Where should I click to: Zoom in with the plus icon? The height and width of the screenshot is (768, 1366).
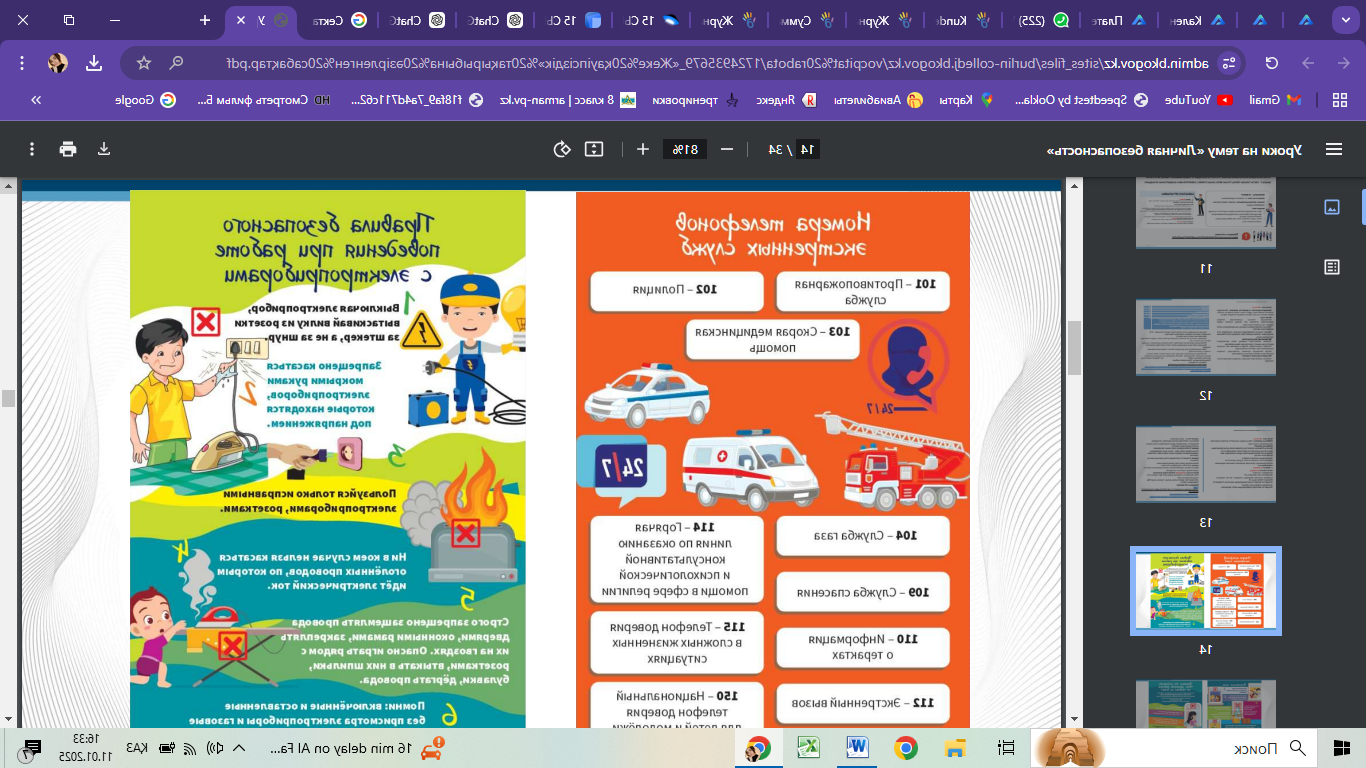click(642, 149)
